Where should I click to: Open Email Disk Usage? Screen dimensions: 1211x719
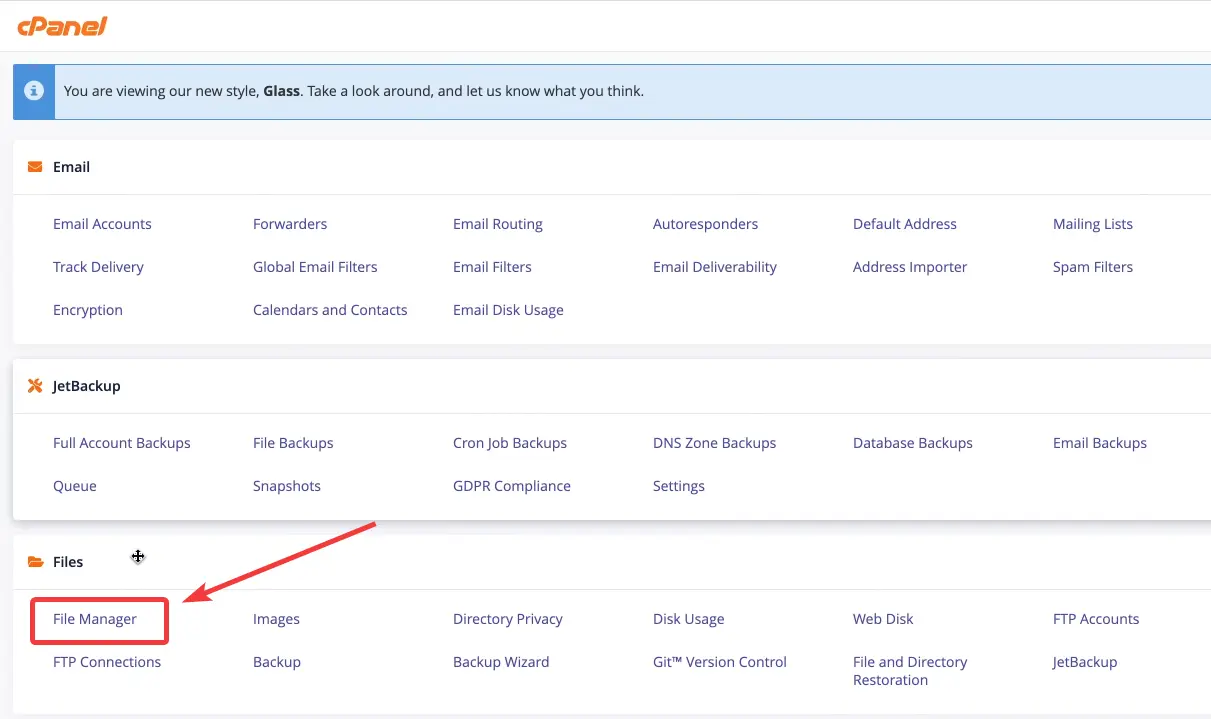(x=508, y=310)
